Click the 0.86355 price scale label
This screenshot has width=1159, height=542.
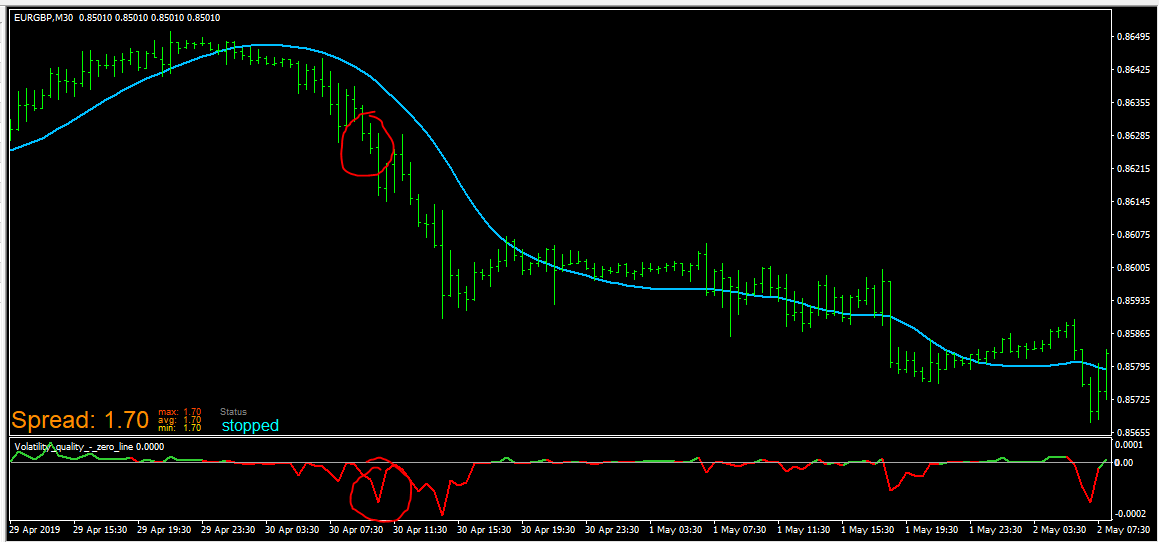pyautogui.click(x=1132, y=103)
